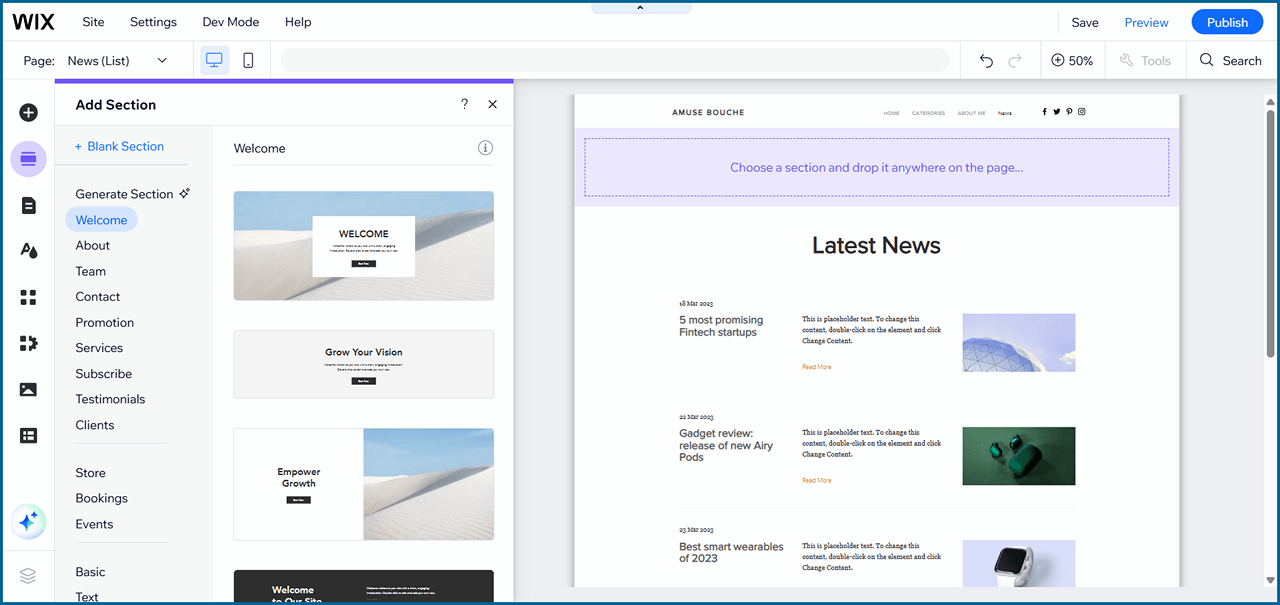Click the Latest News heading
Screen dimensions: 1280x605
tap(876, 245)
